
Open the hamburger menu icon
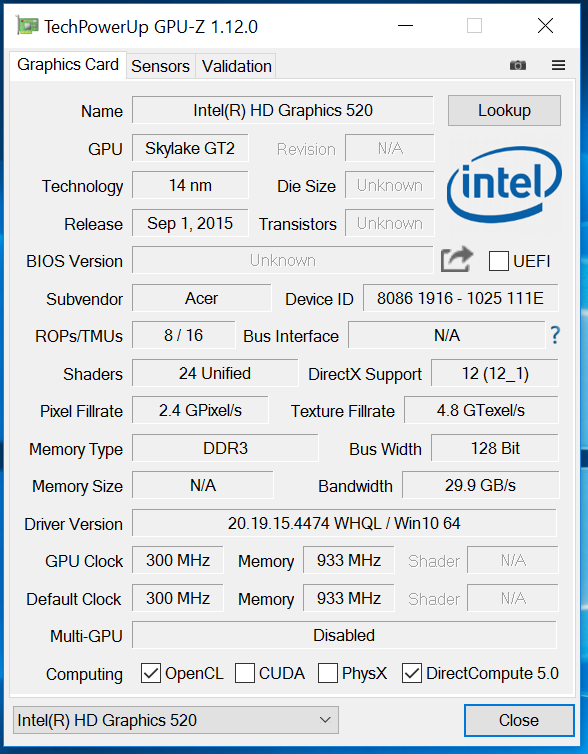point(558,65)
